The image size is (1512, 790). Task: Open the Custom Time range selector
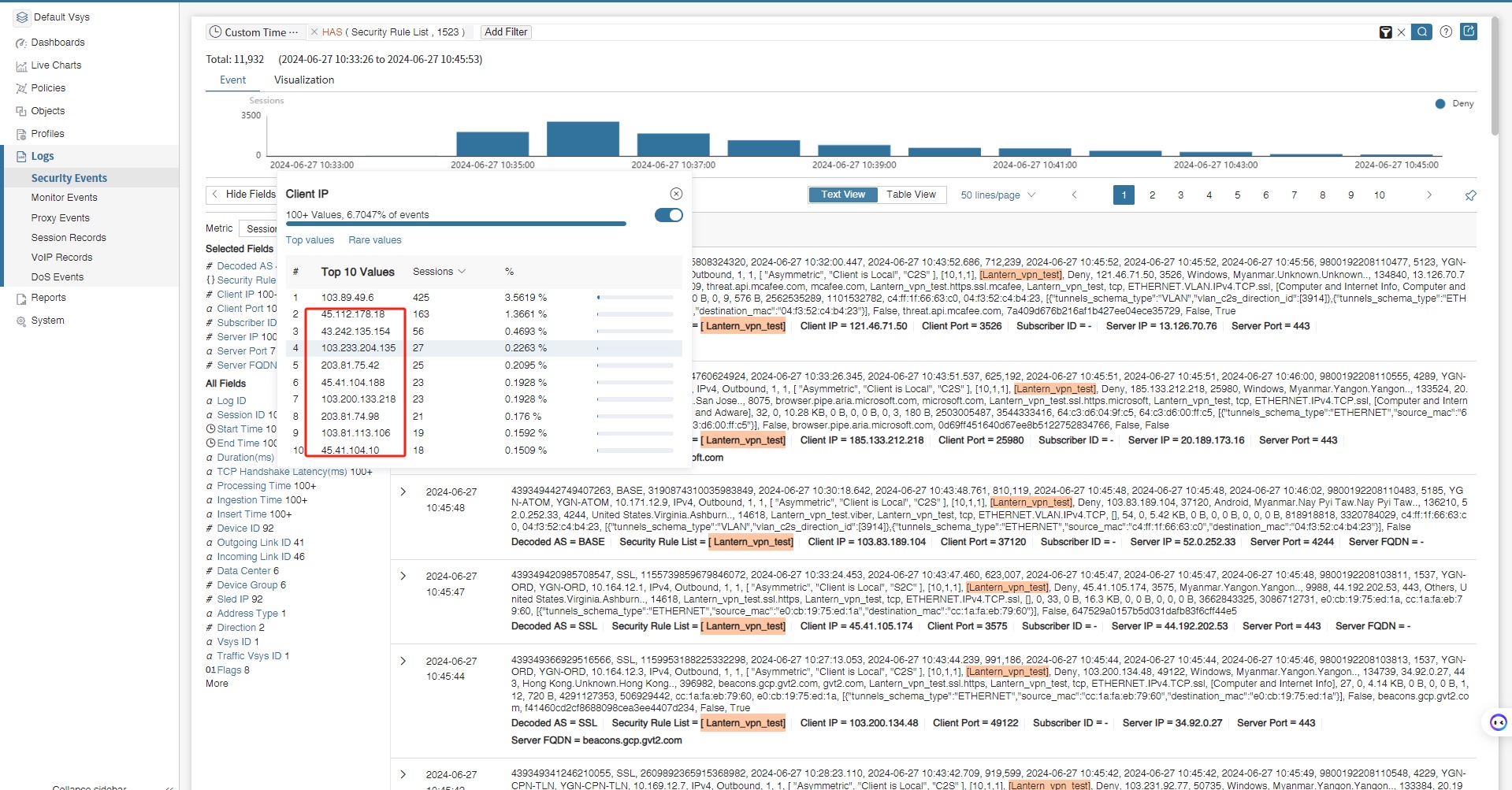[254, 32]
